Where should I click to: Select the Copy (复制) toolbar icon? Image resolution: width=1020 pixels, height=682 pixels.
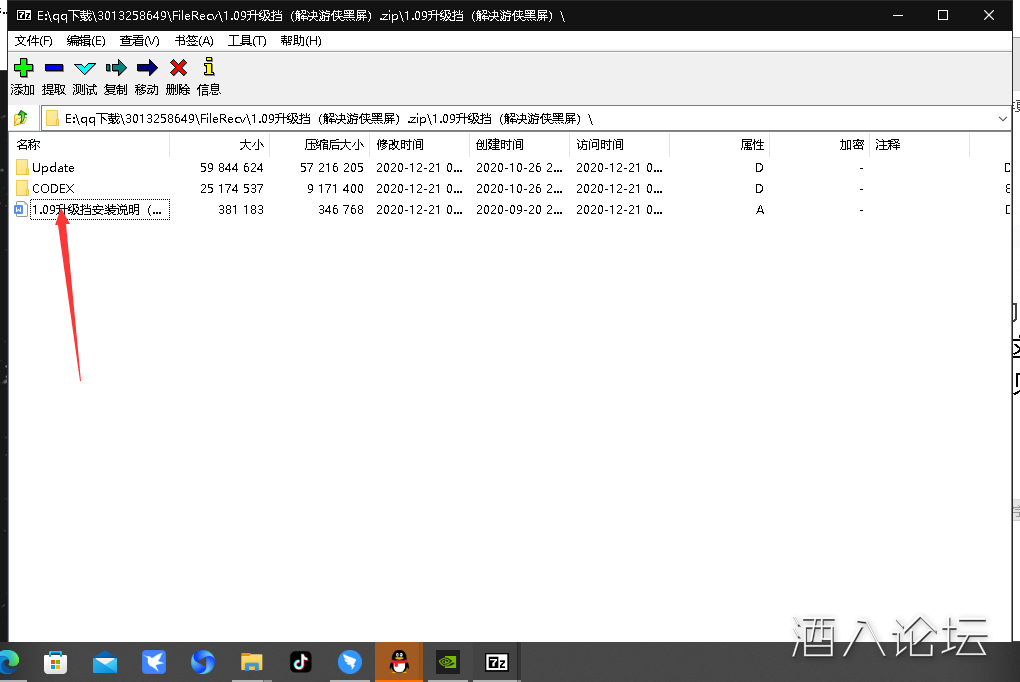(x=116, y=68)
